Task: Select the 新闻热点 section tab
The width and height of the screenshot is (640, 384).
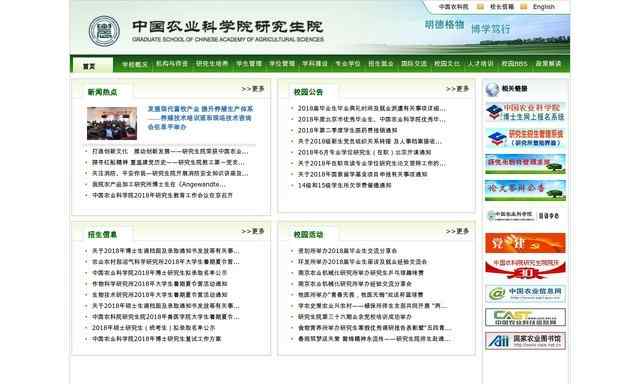Action: click(102, 92)
